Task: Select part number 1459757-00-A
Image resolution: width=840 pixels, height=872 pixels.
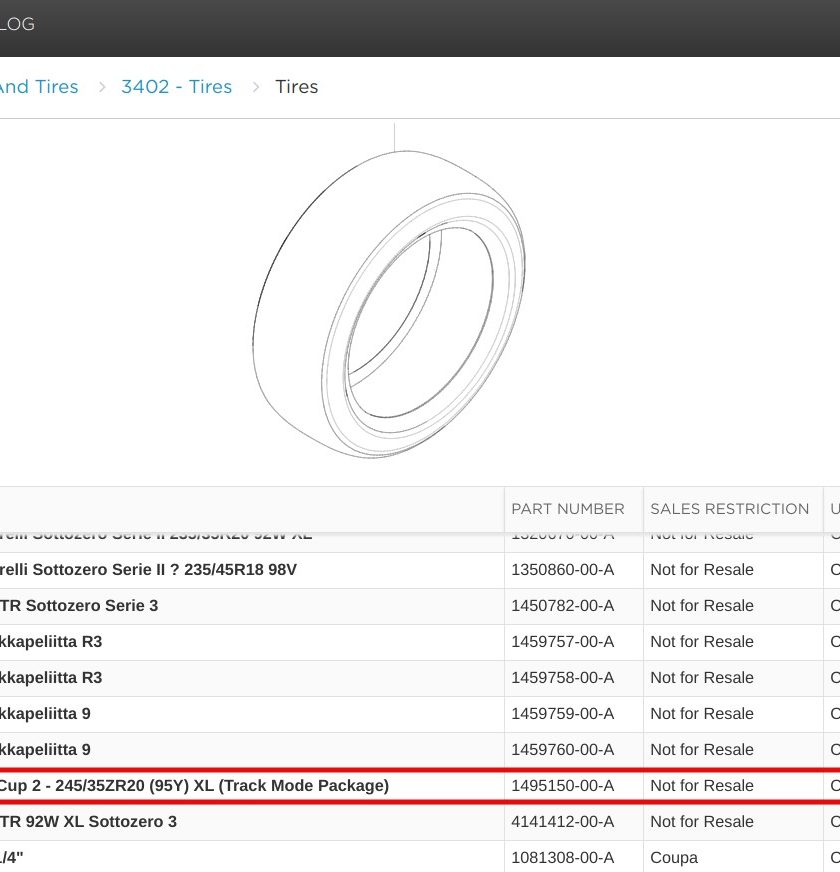Action: click(562, 642)
